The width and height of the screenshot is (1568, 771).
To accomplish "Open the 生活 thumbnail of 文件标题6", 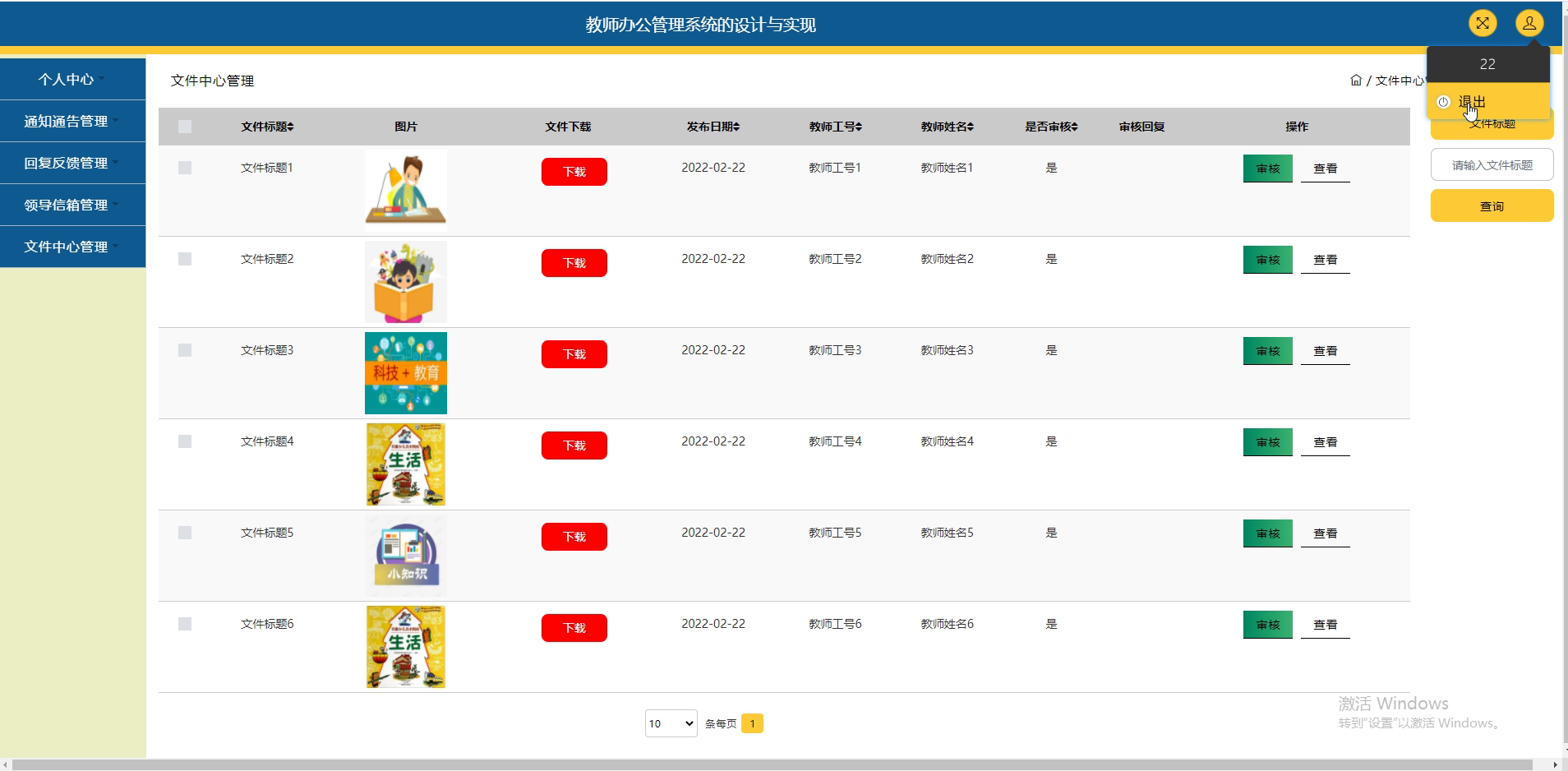I will (x=406, y=647).
